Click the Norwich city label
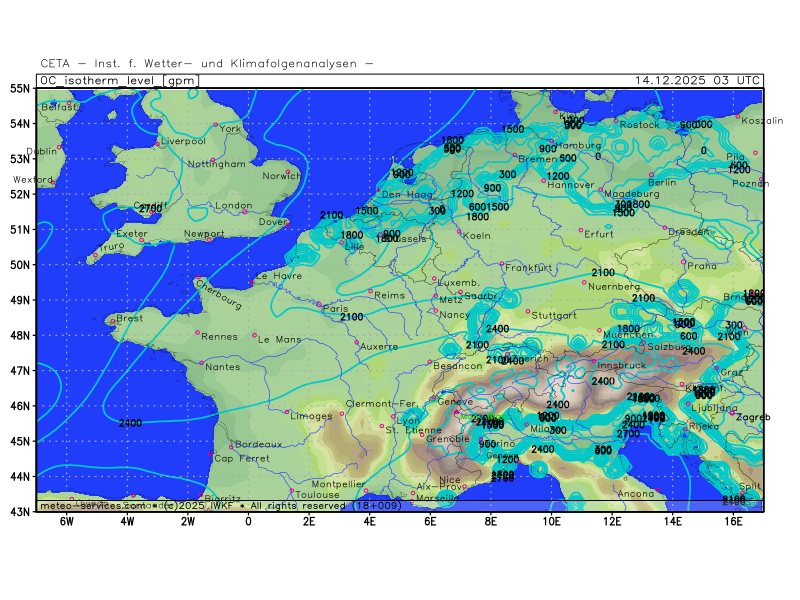800x600 pixels. pos(281,176)
